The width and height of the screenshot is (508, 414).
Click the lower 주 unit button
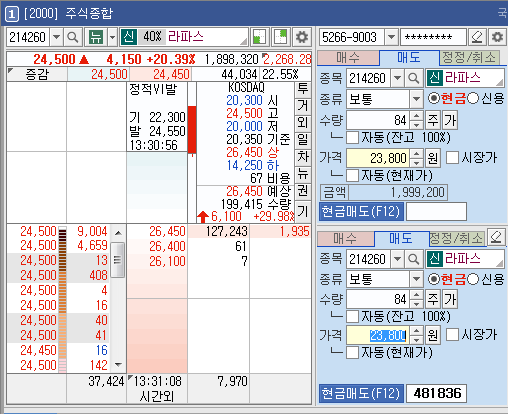[433, 299]
